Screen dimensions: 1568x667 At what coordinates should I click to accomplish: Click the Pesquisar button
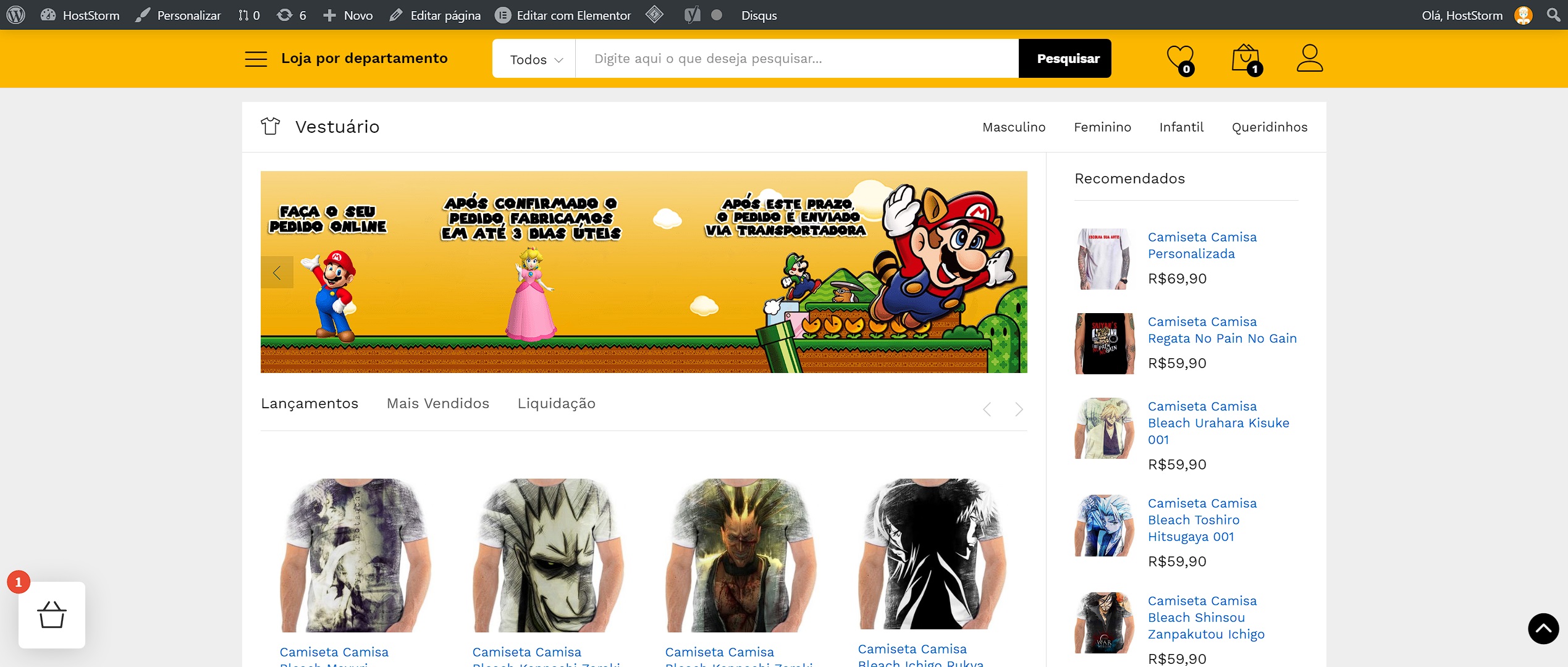pyautogui.click(x=1064, y=58)
